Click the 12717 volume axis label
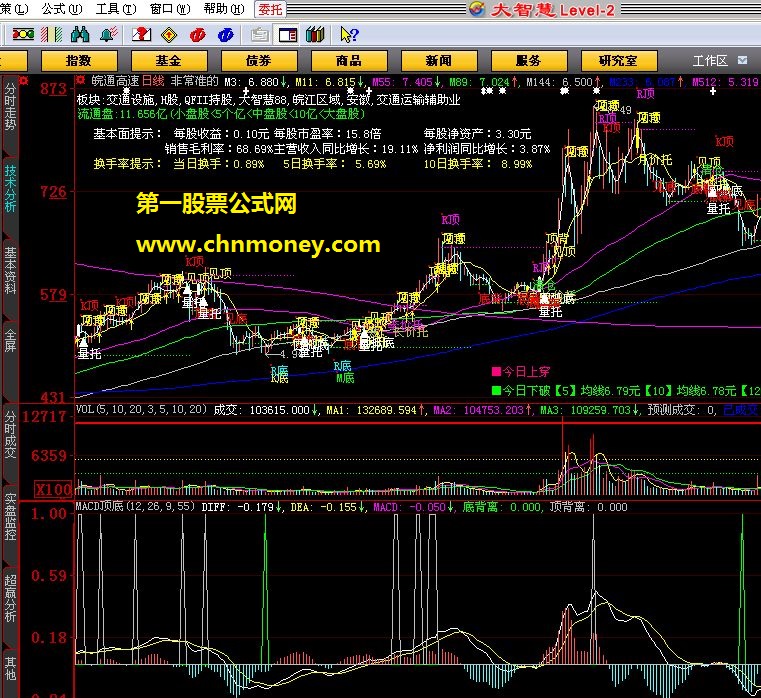The width and height of the screenshot is (761, 698). pos(44,416)
